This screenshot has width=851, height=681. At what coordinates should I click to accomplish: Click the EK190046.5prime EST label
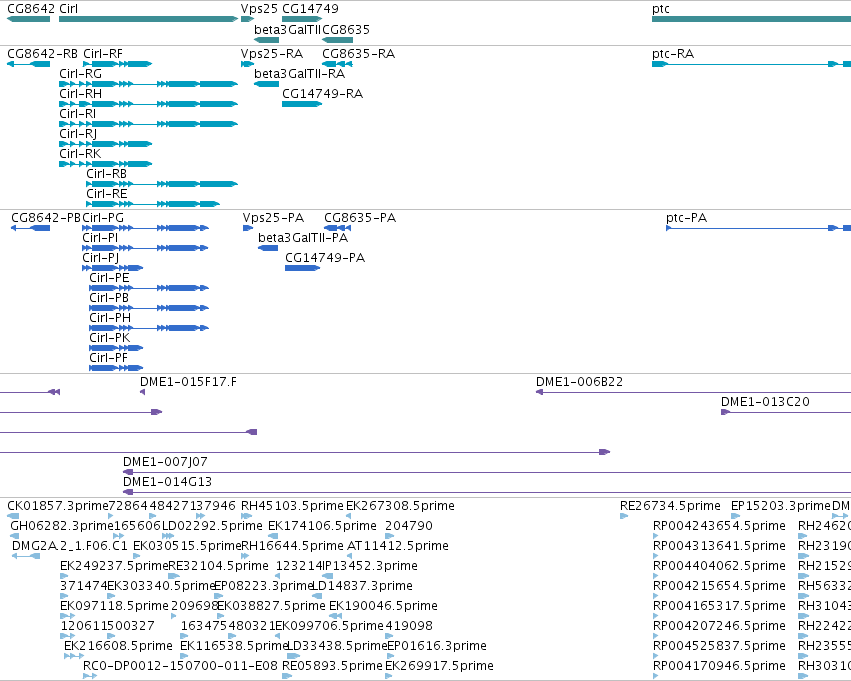pos(383,606)
